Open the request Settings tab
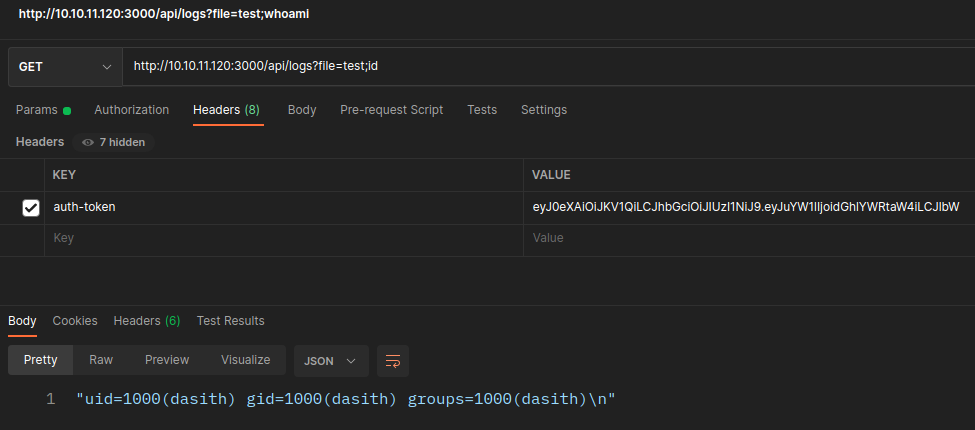This screenshot has height=430, width=975. 543,110
